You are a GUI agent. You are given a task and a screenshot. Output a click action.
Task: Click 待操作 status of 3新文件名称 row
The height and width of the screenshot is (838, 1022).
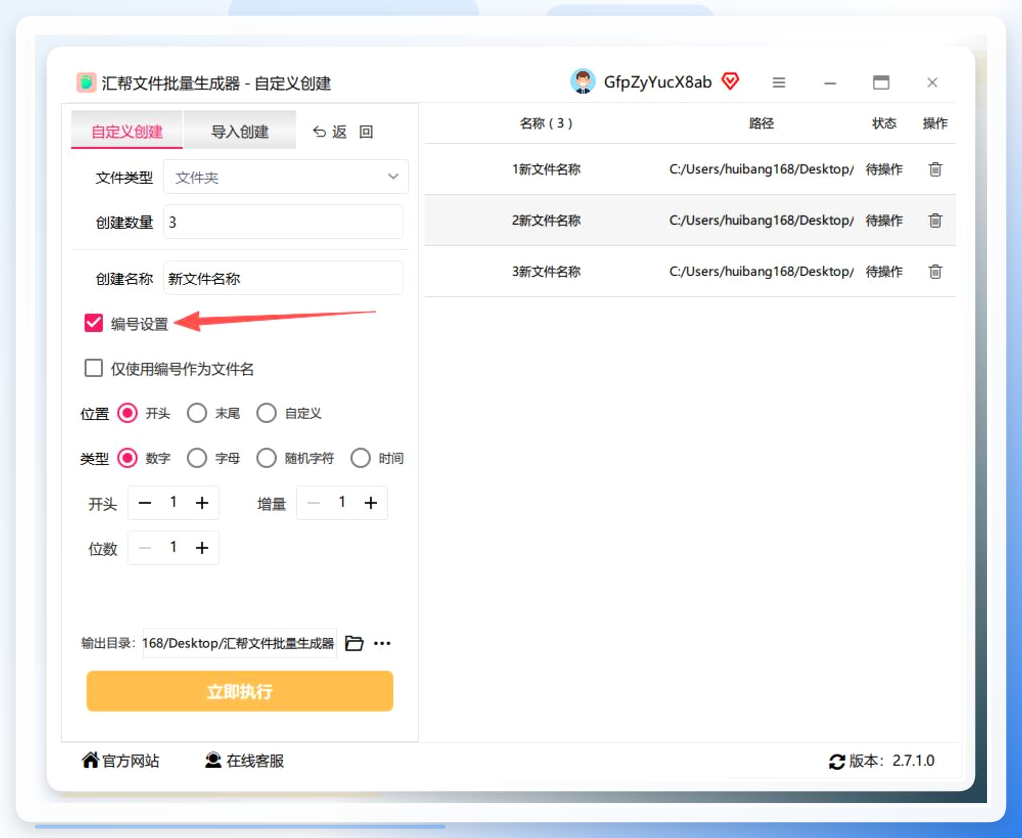point(884,271)
